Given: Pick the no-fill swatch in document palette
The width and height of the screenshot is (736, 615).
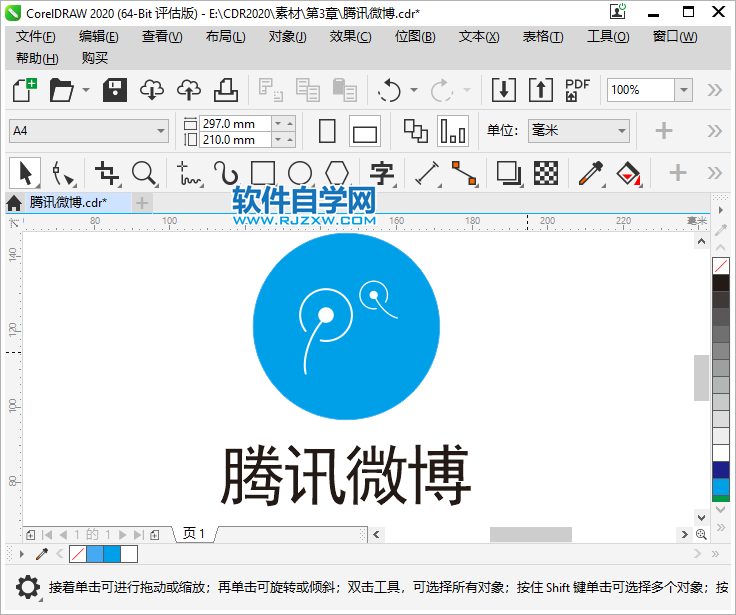Looking at the screenshot, I should point(78,554).
